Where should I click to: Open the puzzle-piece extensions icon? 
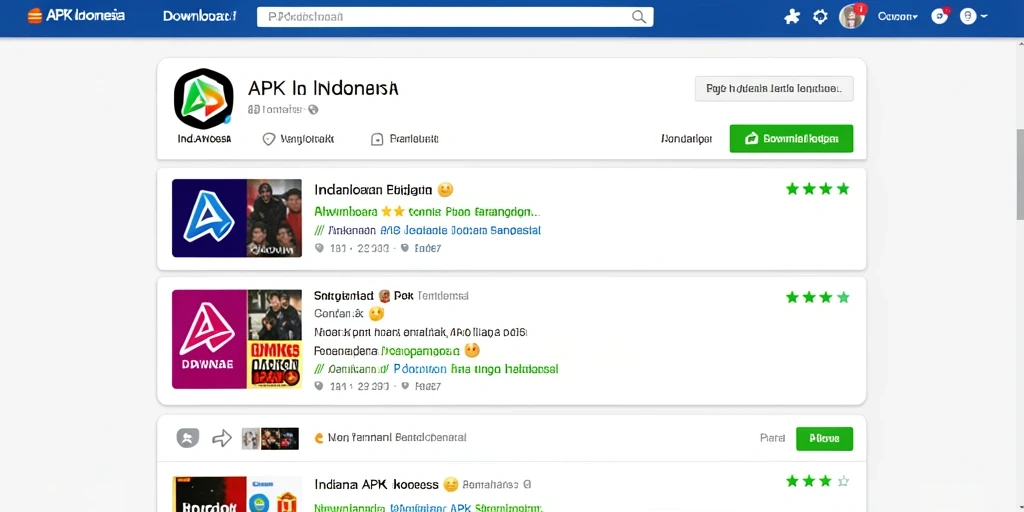pyautogui.click(x=792, y=17)
